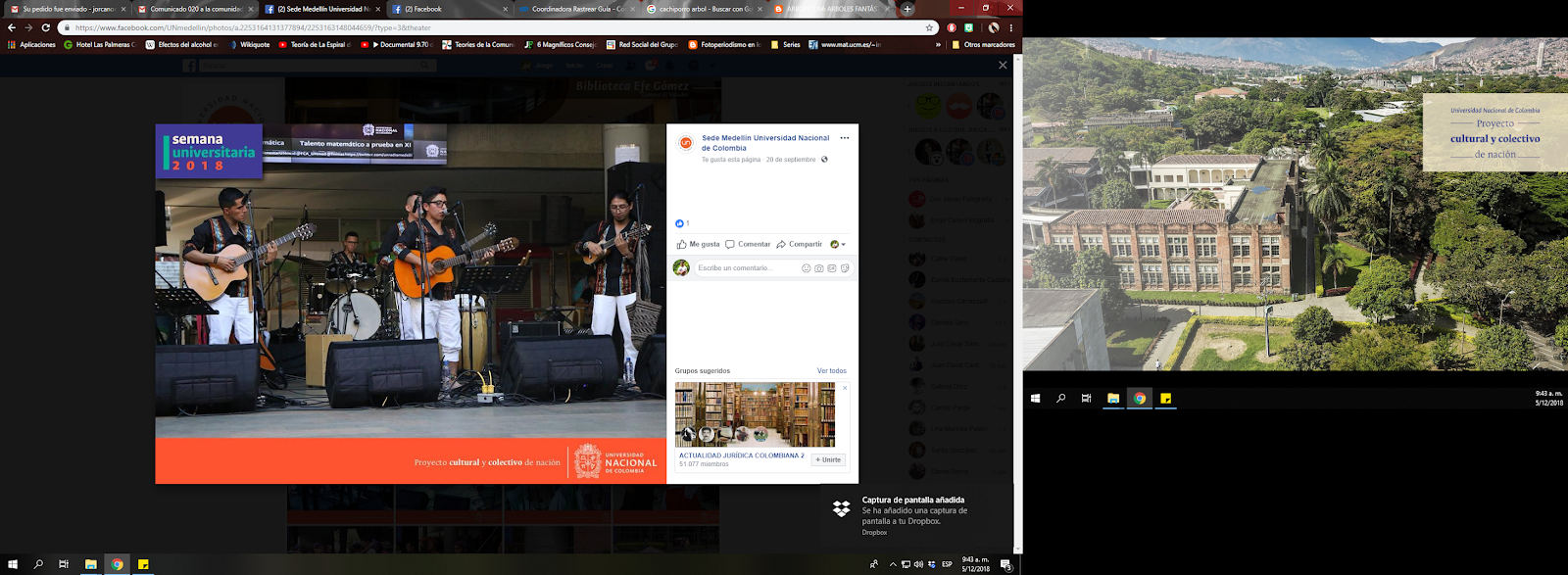Expand the bookmarks overflow chevron
The image size is (1568, 575).
click(x=939, y=44)
